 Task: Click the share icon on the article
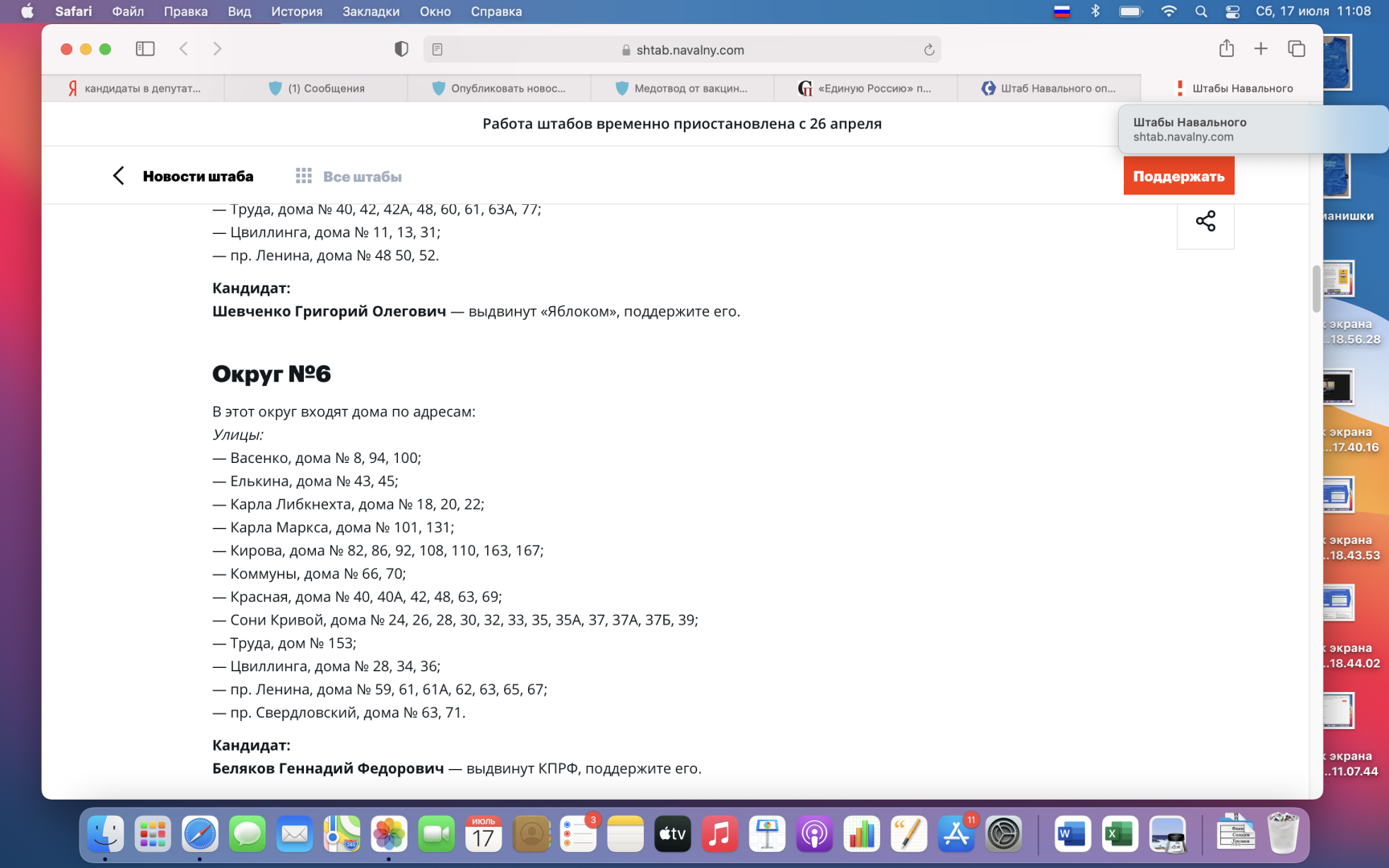click(x=1205, y=222)
